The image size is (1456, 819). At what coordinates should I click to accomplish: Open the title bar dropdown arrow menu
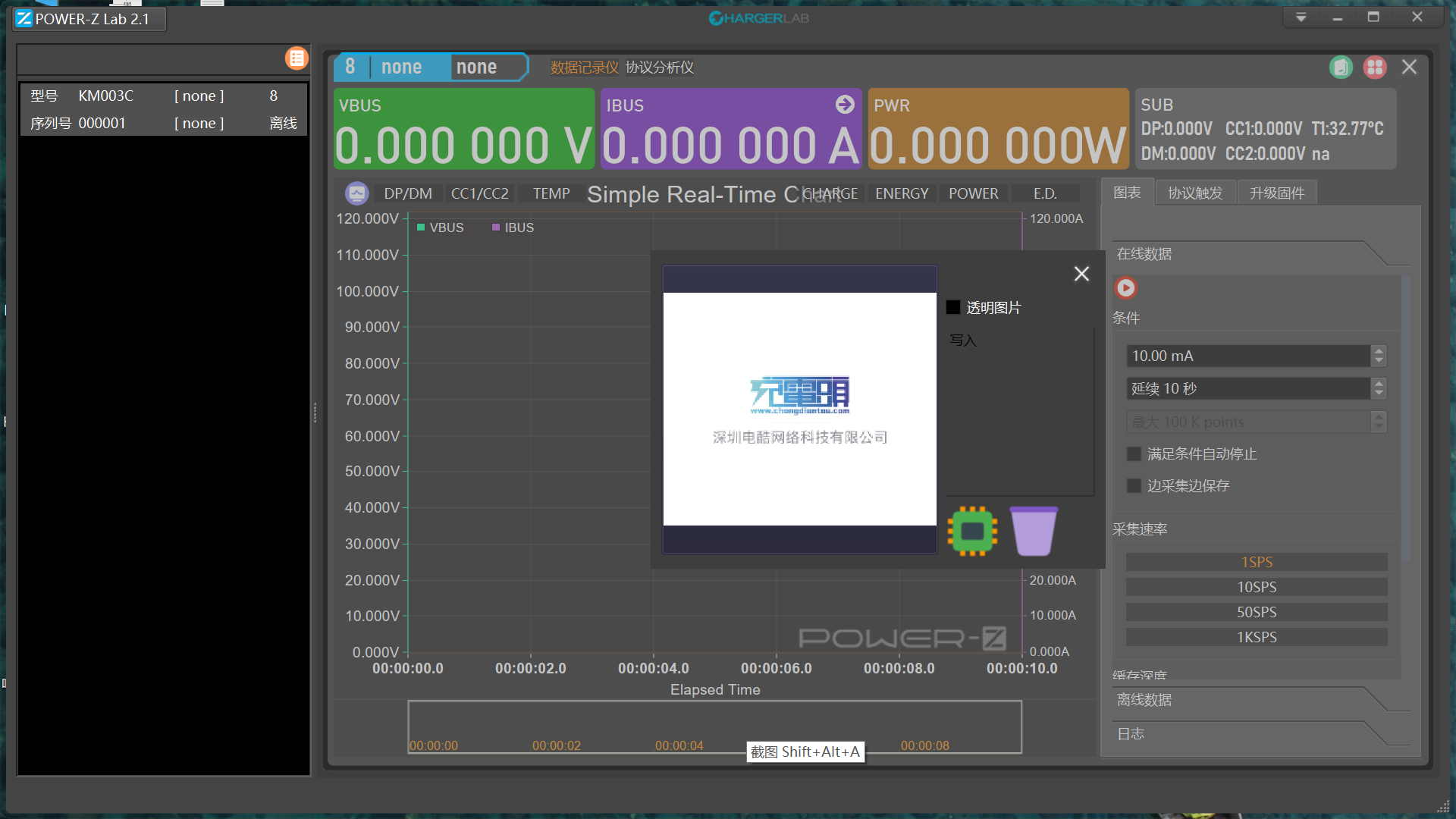pyautogui.click(x=1301, y=17)
